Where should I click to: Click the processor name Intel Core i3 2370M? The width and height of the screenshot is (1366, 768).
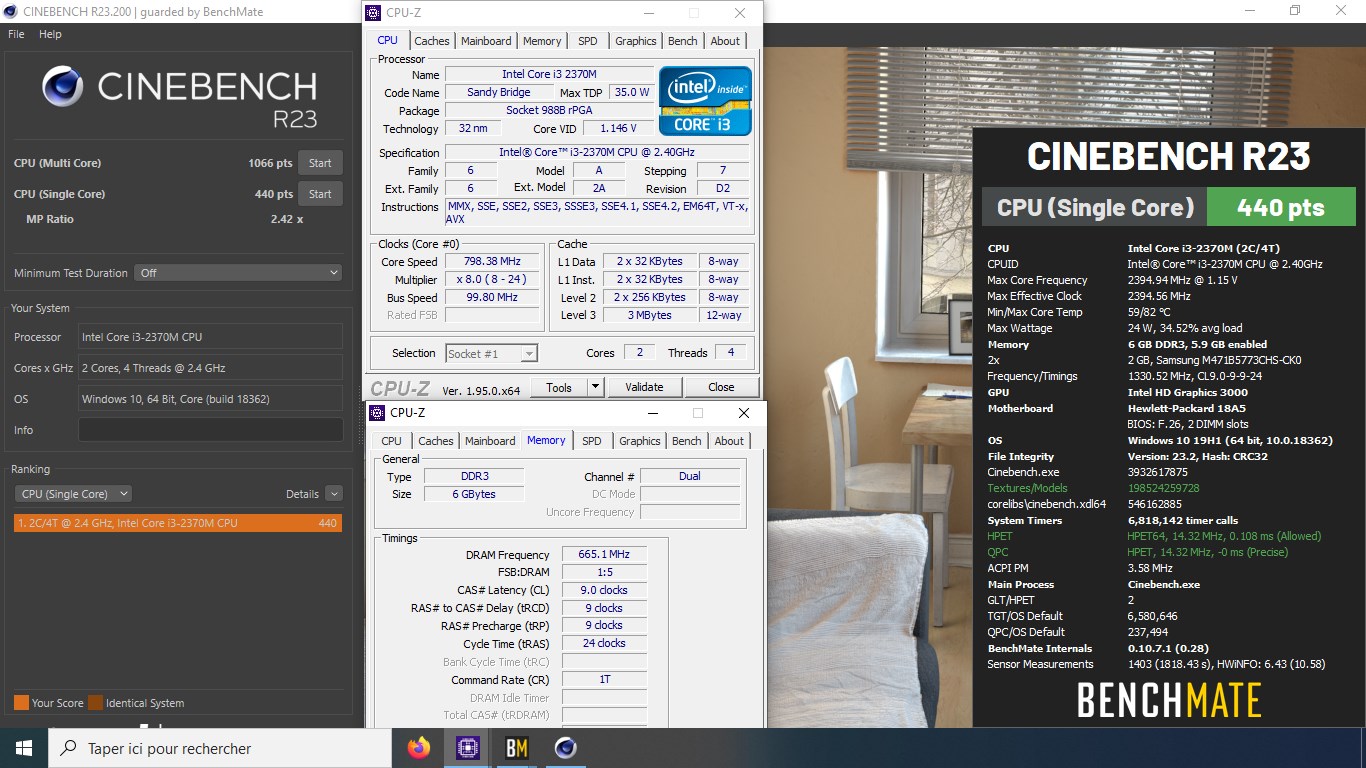coord(549,74)
